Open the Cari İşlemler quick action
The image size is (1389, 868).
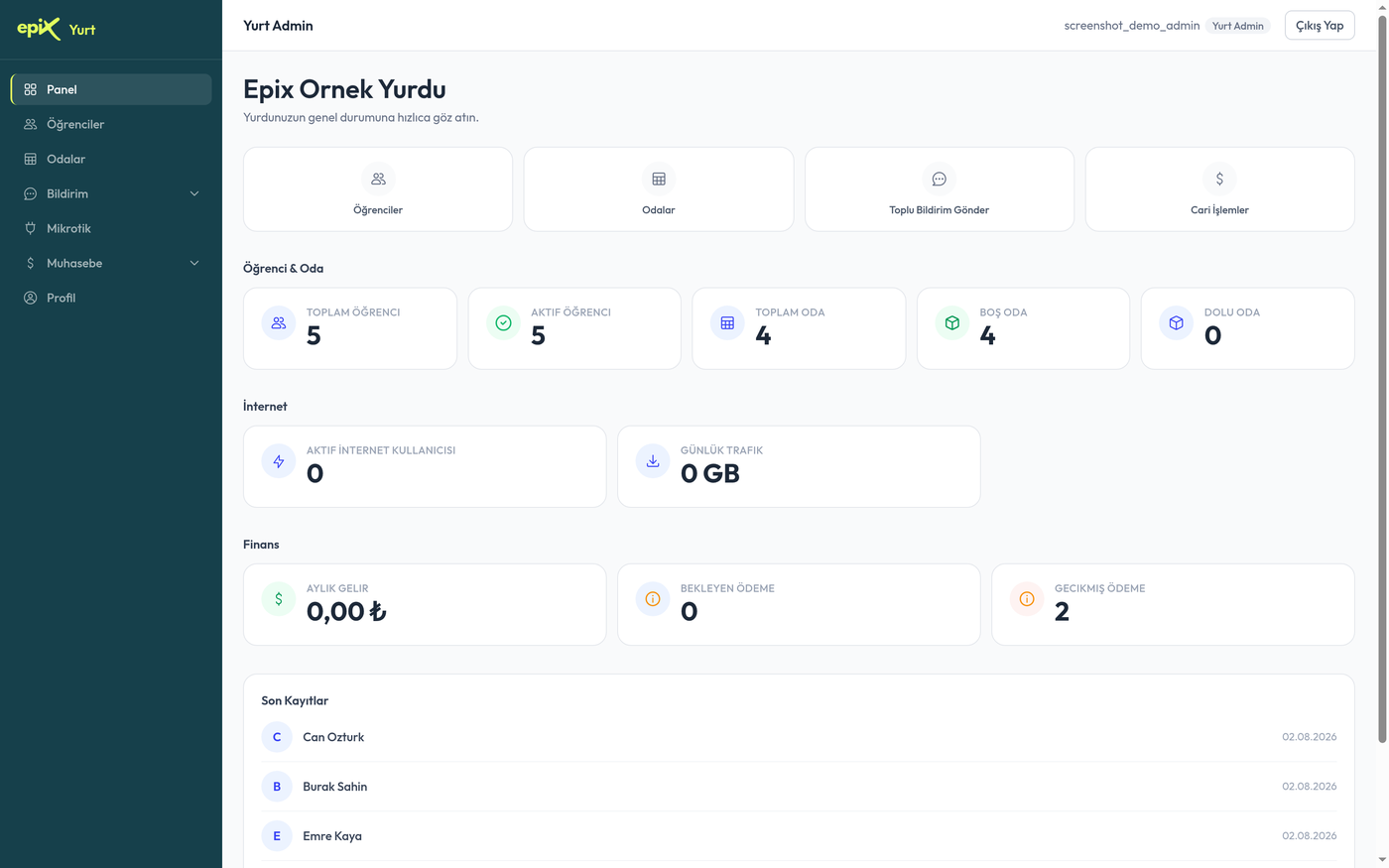tap(1220, 189)
